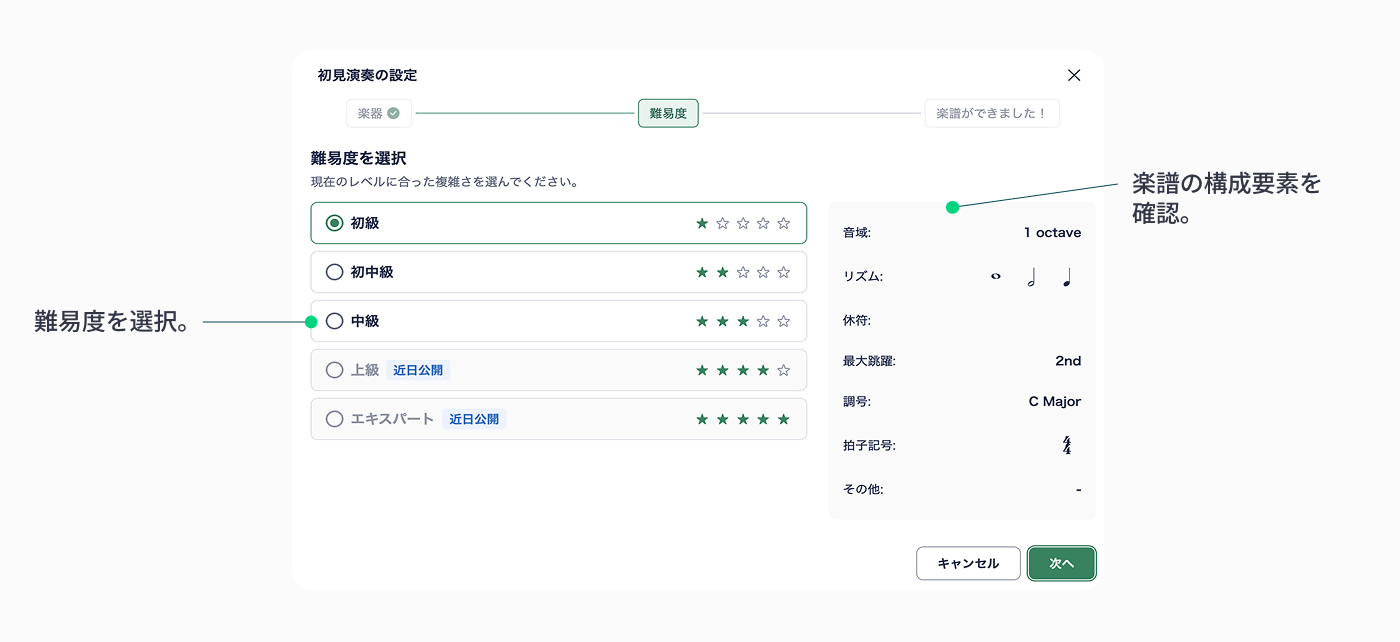Click the third star in 中級 row
This screenshot has height=642, width=1400.
743,321
